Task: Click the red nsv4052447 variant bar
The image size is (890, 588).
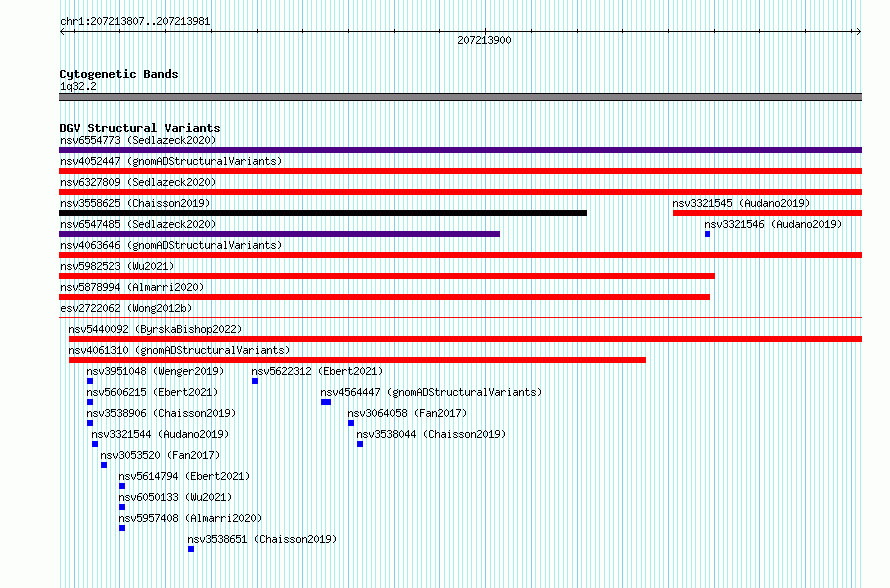Action: click(460, 171)
